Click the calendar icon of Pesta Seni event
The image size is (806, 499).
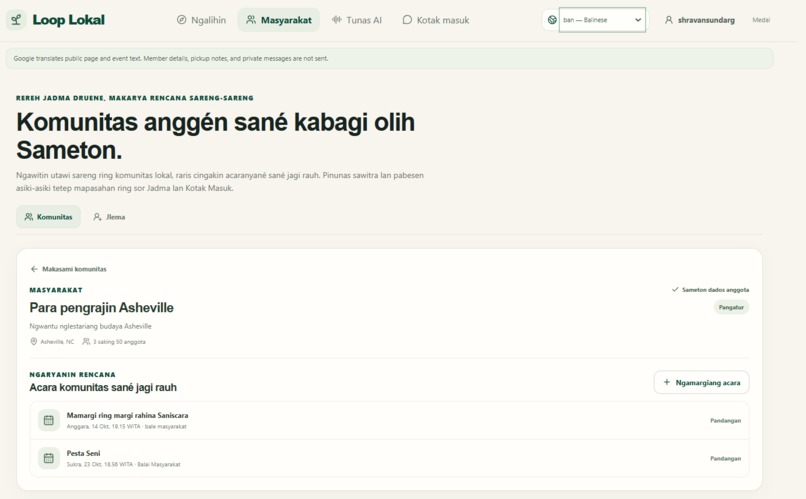click(x=49, y=458)
